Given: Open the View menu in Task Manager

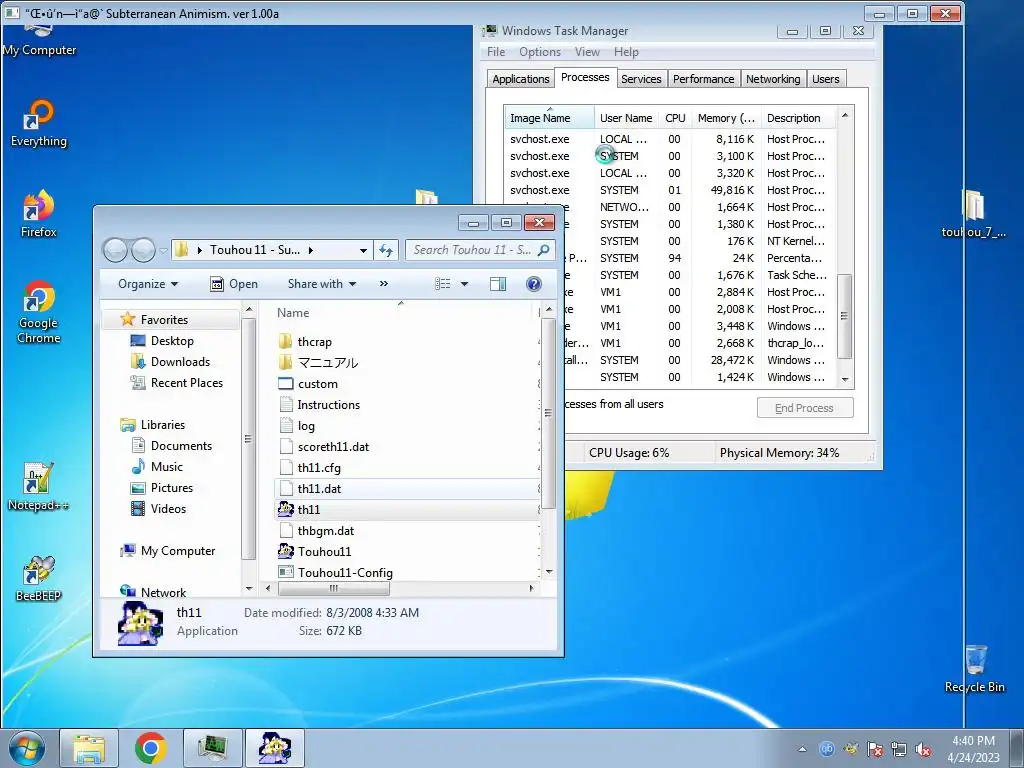Looking at the screenshot, I should click(x=586, y=52).
